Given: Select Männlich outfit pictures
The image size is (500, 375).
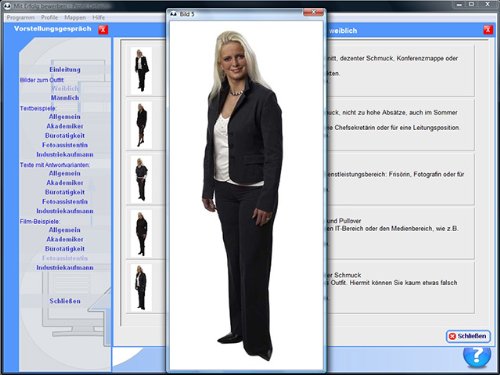Looking at the screenshot, I should coord(65,98).
